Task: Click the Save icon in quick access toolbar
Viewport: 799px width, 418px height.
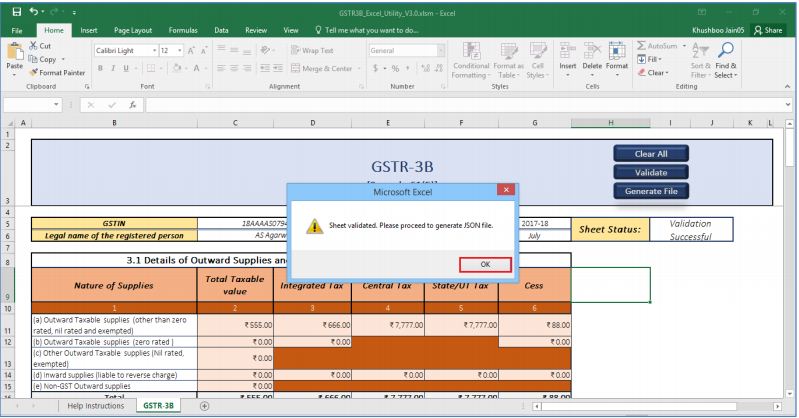Action: click(x=17, y=12)
